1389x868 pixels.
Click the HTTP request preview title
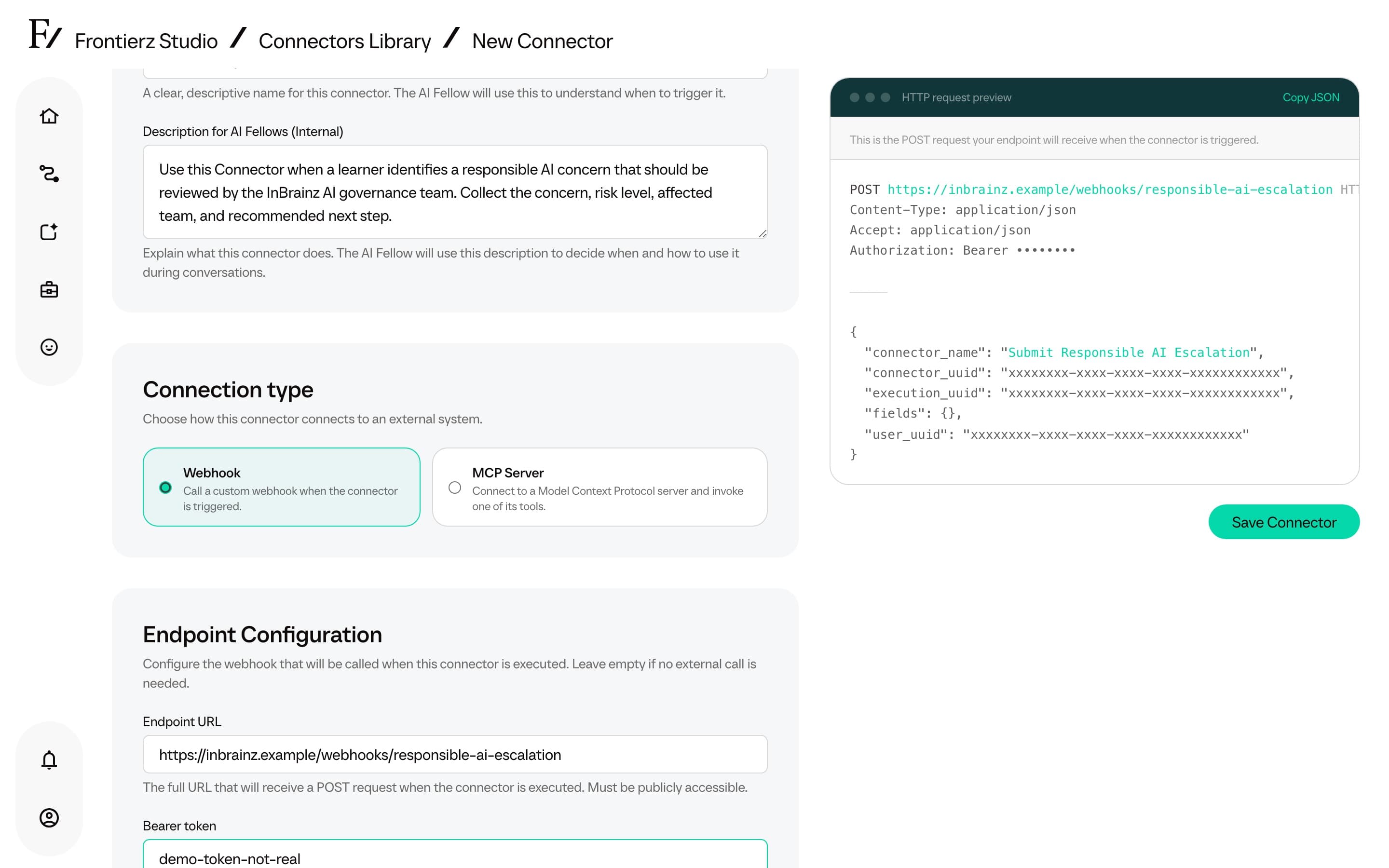click(x=956, y=97)
